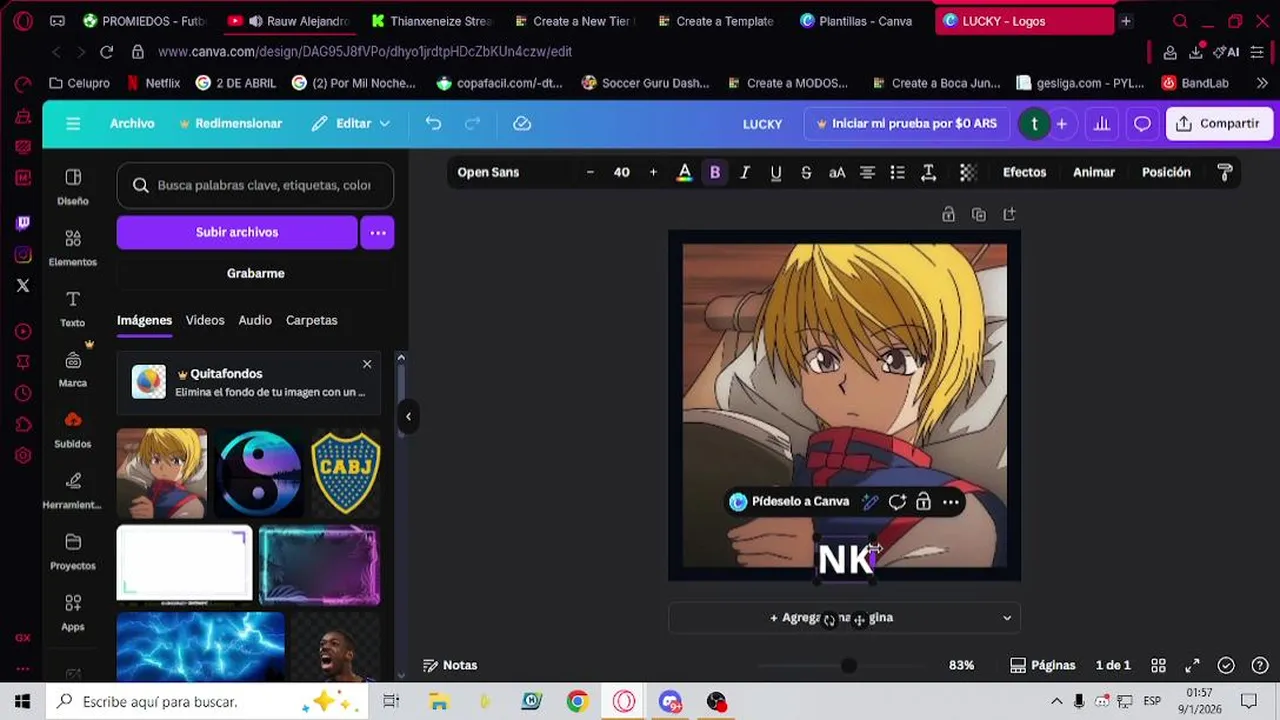The height and width of the screenshot is (720, 1280).
Task: Toggle uppercase aA text option
Action: (837, 172)
